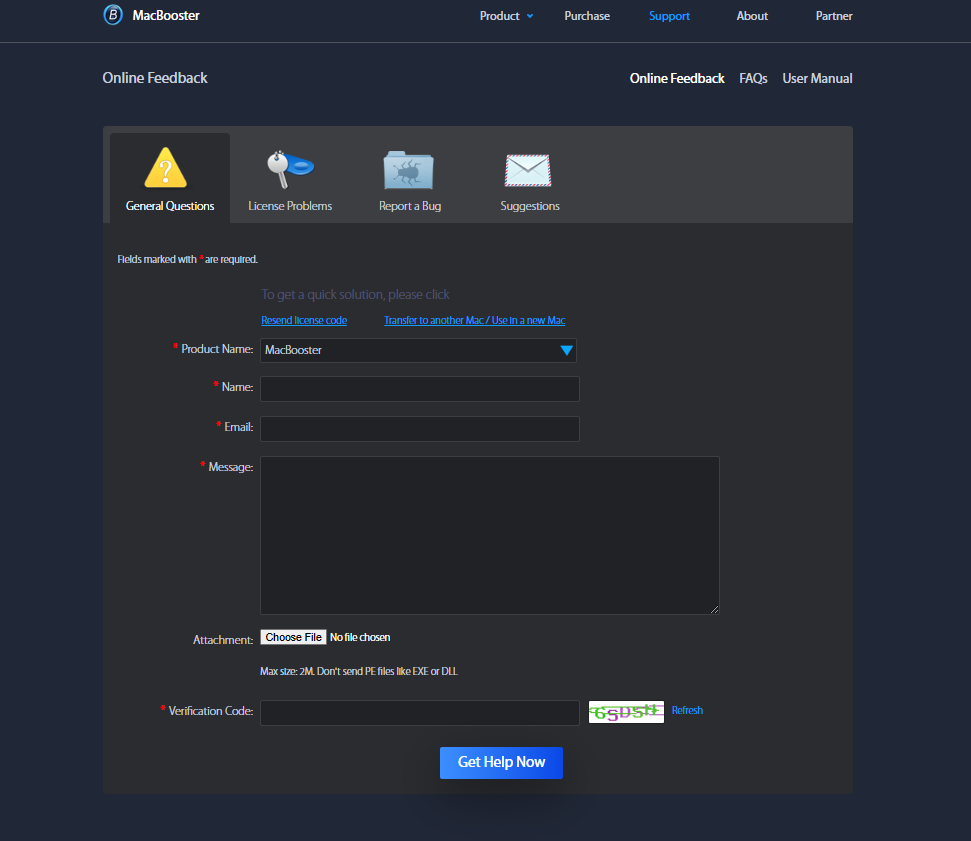Click the MacBooster logo icon

[113, 15]
